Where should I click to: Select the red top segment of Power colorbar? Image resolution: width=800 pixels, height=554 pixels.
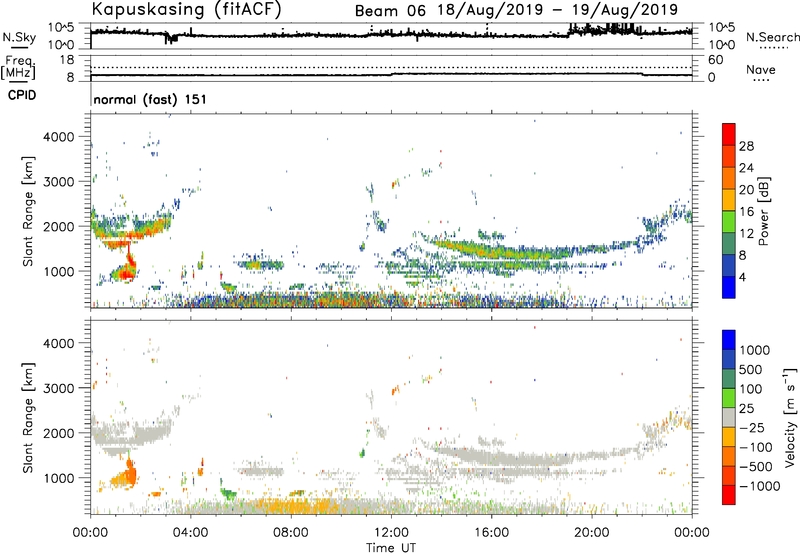pyautogui.click(x=729, y=134)
